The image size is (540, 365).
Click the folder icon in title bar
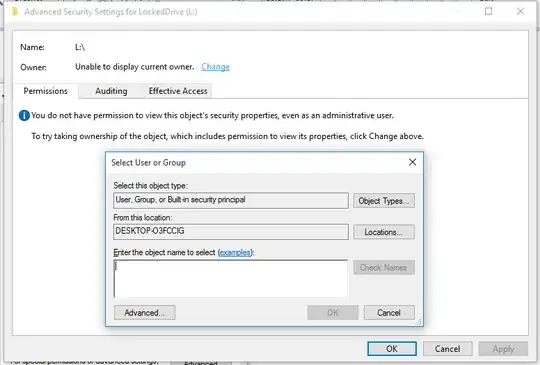[x=15, y=11]
